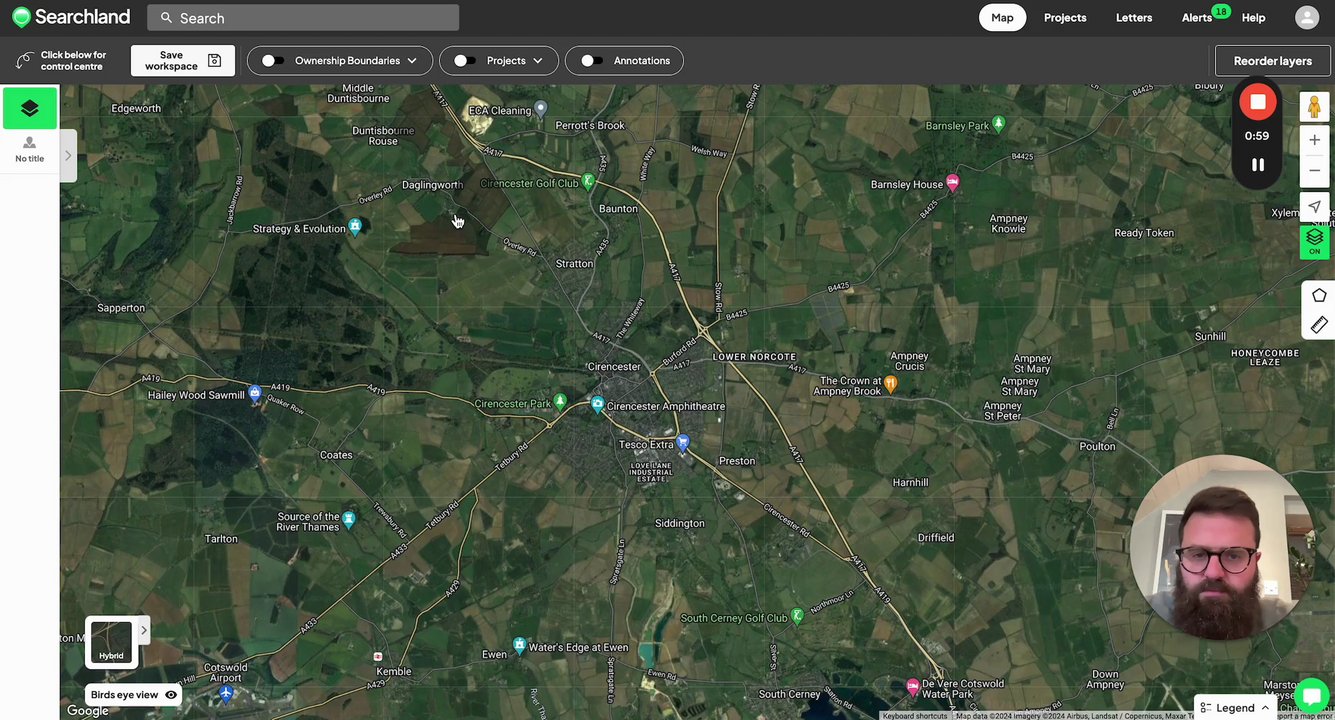Click the Google logo on map
1335x720 pixels.
[x=88, y=711]
